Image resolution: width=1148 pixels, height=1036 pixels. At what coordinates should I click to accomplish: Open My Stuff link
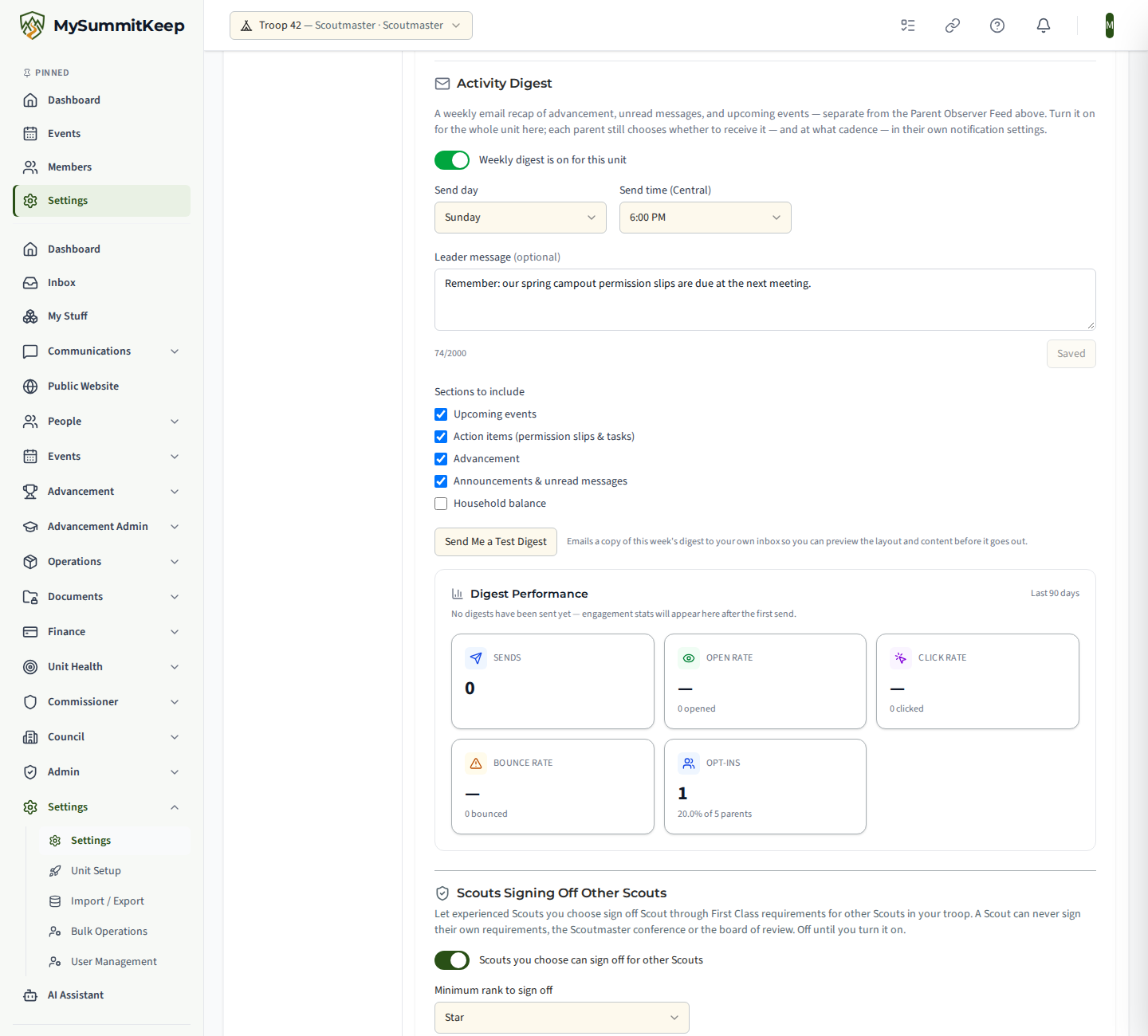click(102, 316)
